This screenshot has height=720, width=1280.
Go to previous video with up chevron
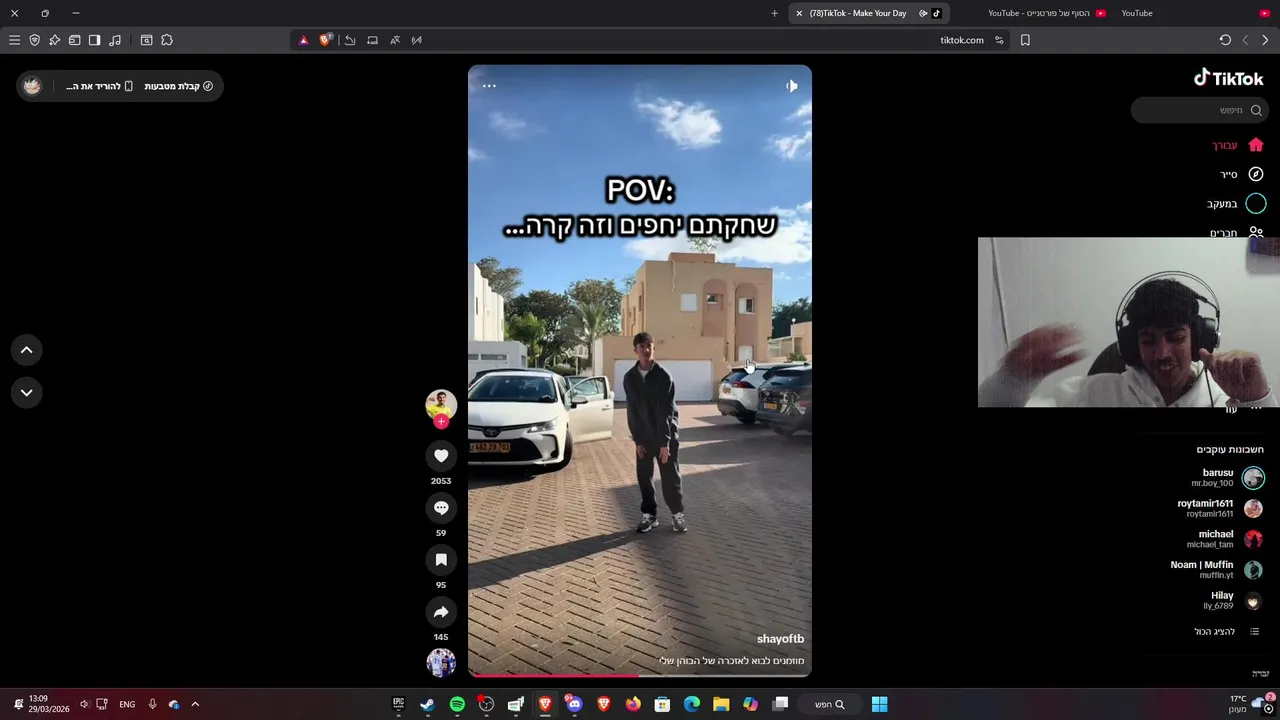[27, 350]
